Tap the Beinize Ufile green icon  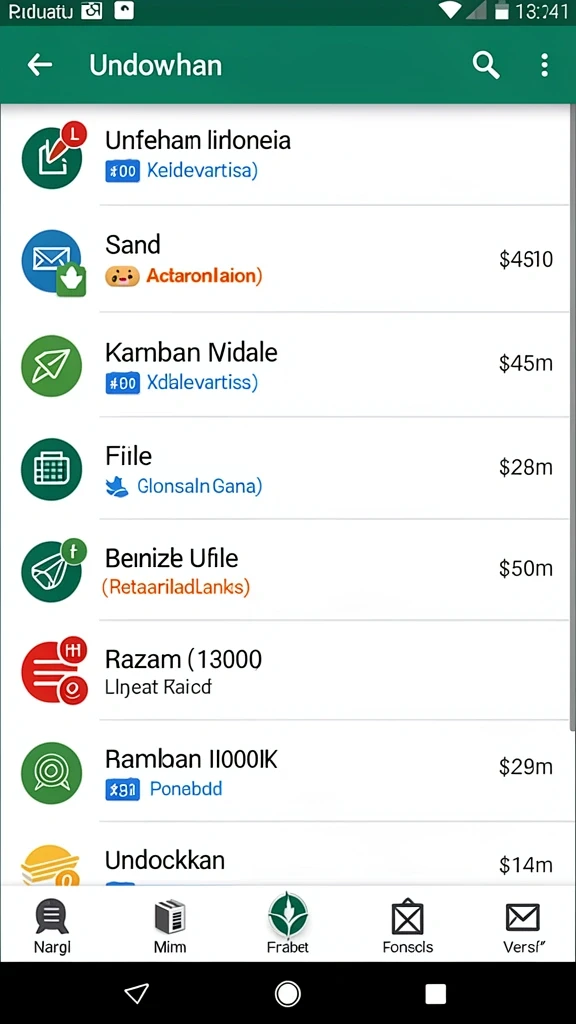pyautogui.click(x=54, y=569)
